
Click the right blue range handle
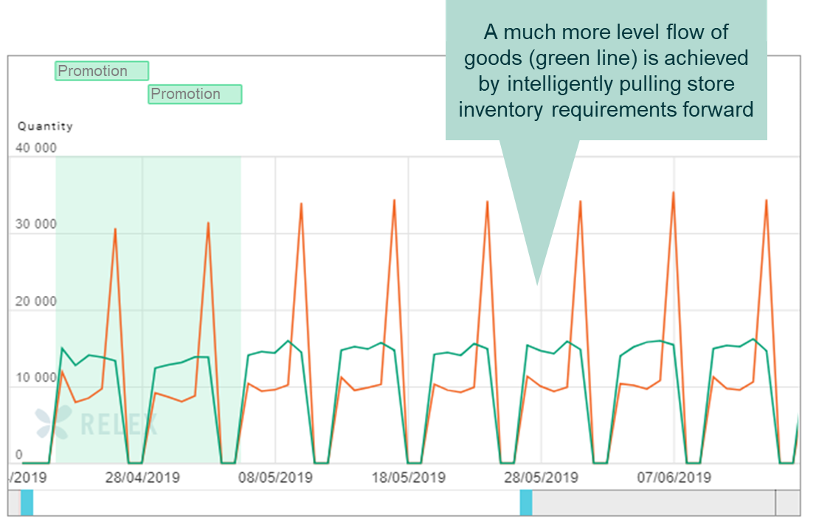(x=526, y=503)
